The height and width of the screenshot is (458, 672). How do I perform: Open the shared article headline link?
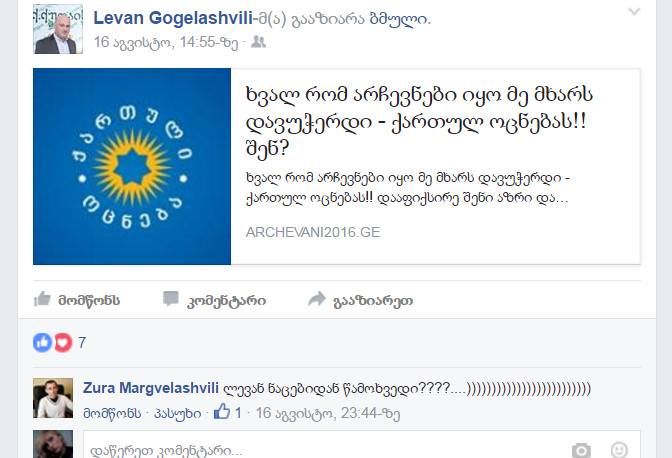419,122
